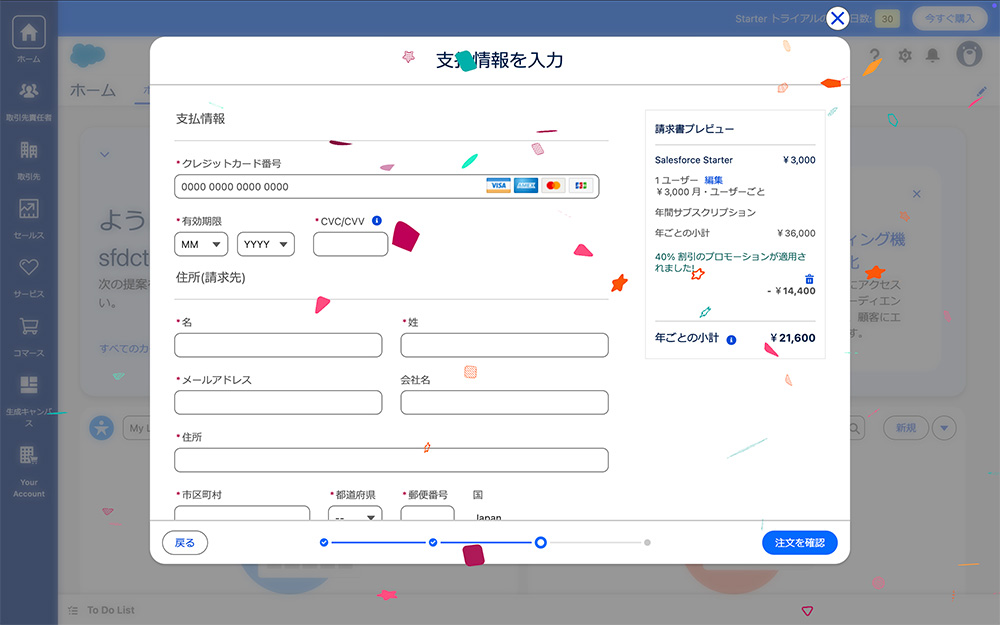Click the accessibility star icon behind dialog

[x=101, y=428]
